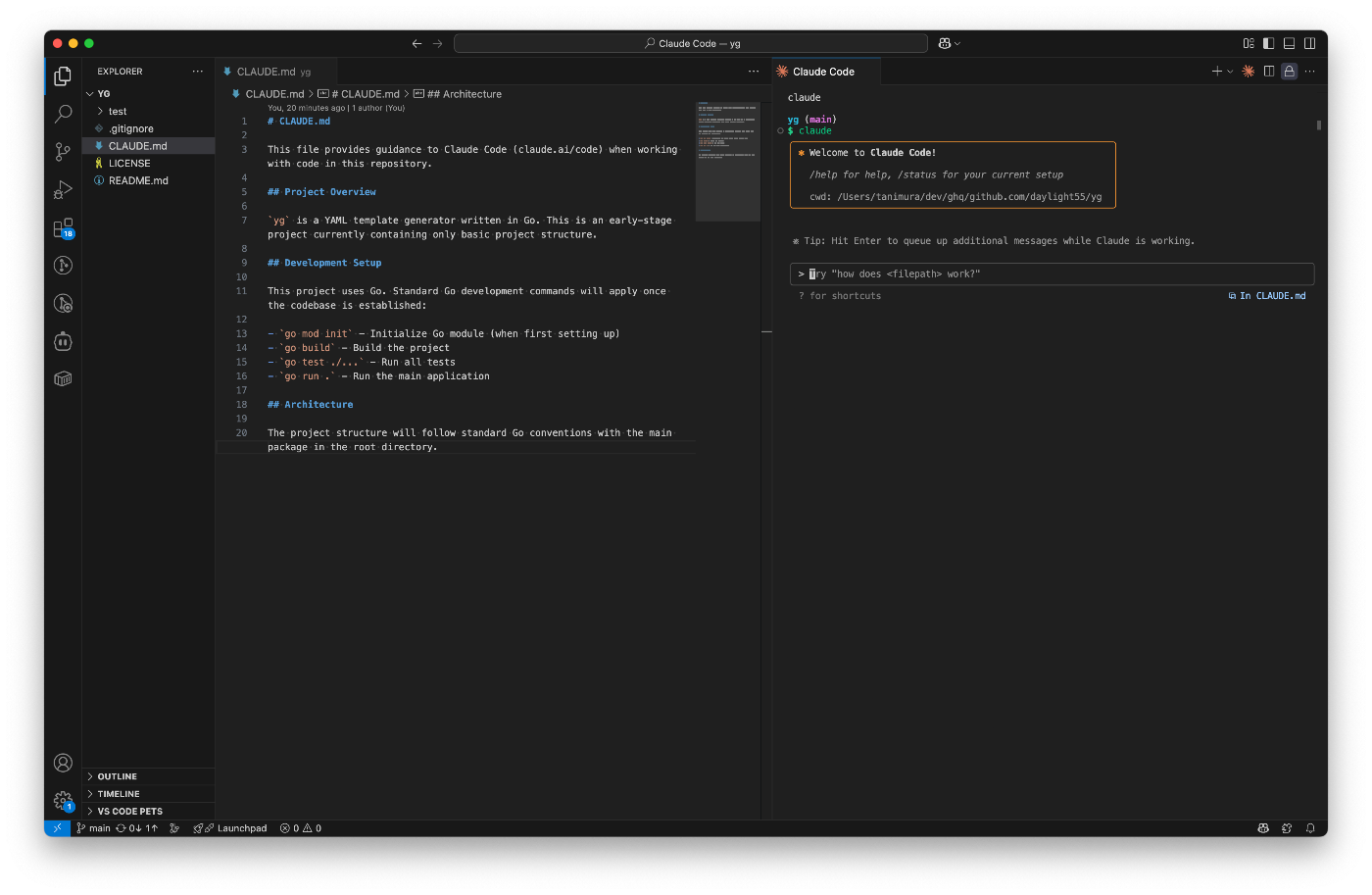Expand the OUTLINE section
This screenshot has height=895, width=1372.
149,776
